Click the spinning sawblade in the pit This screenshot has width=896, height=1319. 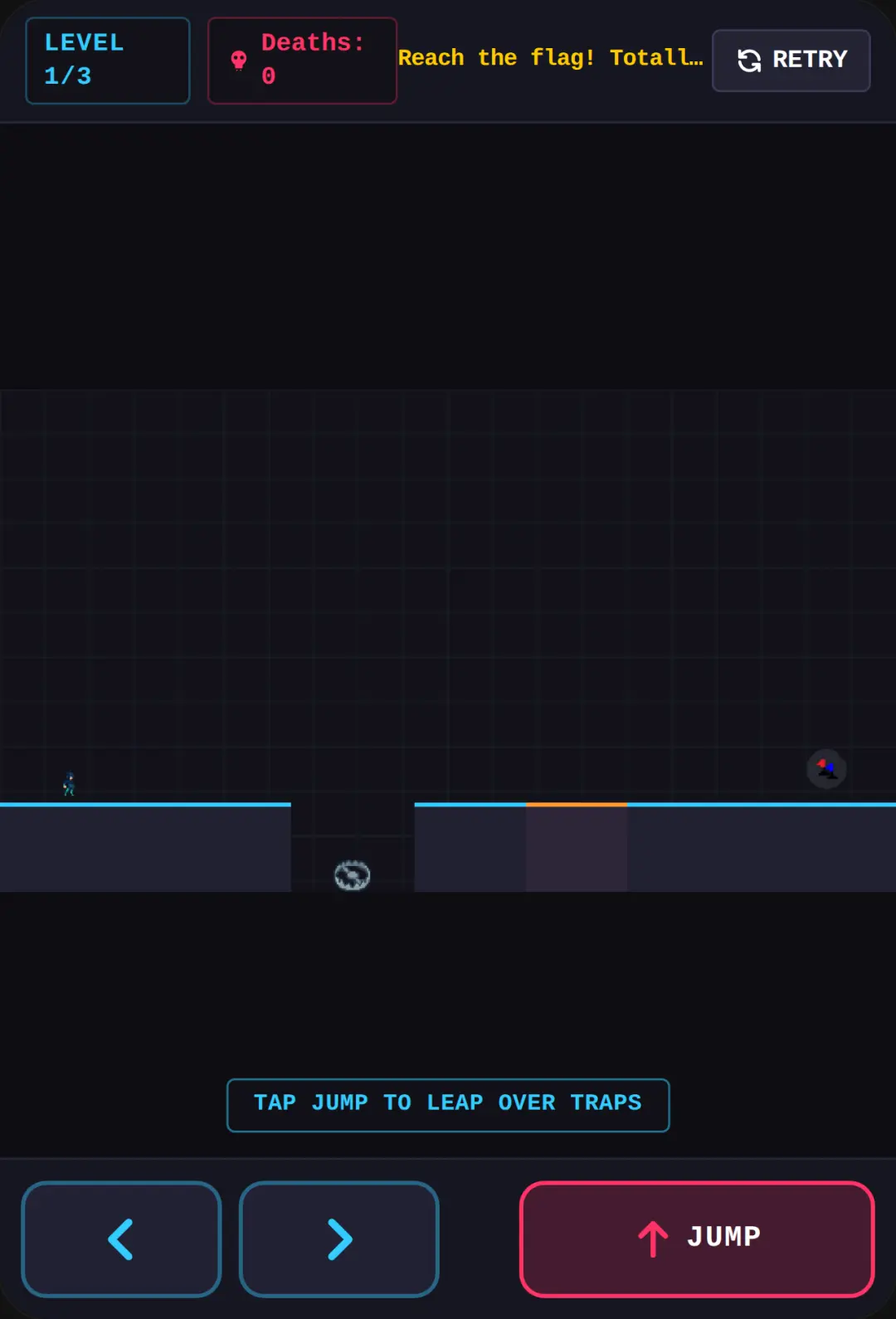pyautogui.click(x=352, y=875)
